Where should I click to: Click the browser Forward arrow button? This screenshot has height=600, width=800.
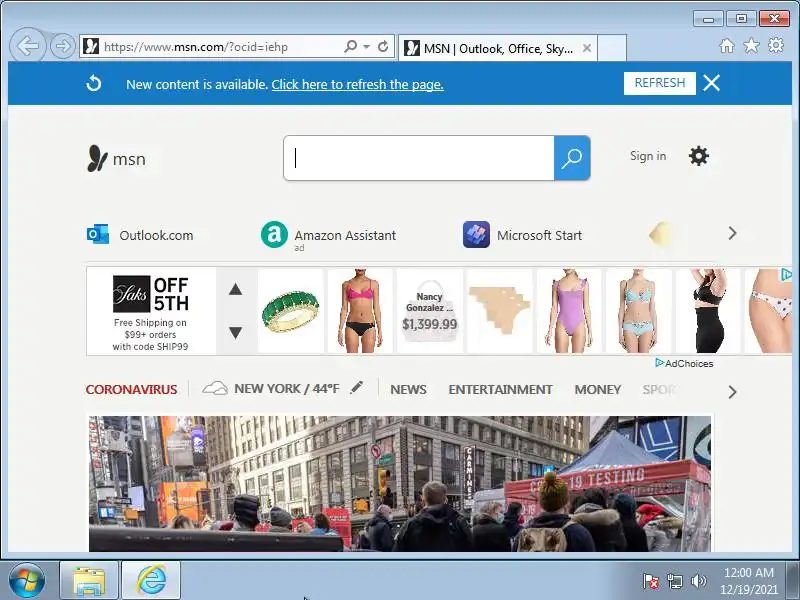pos(63,46)
